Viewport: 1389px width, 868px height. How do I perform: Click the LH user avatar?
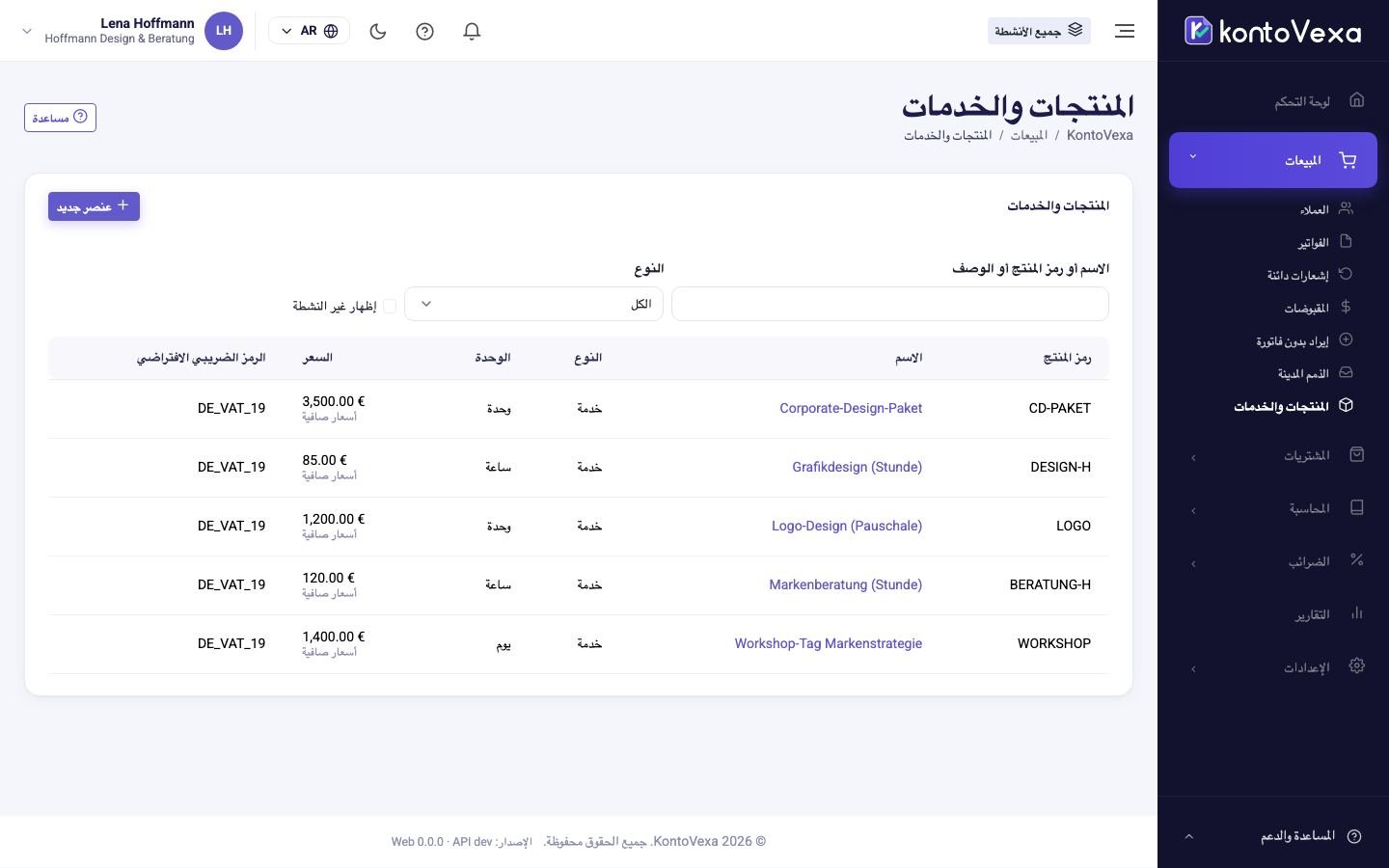[224, 31]
